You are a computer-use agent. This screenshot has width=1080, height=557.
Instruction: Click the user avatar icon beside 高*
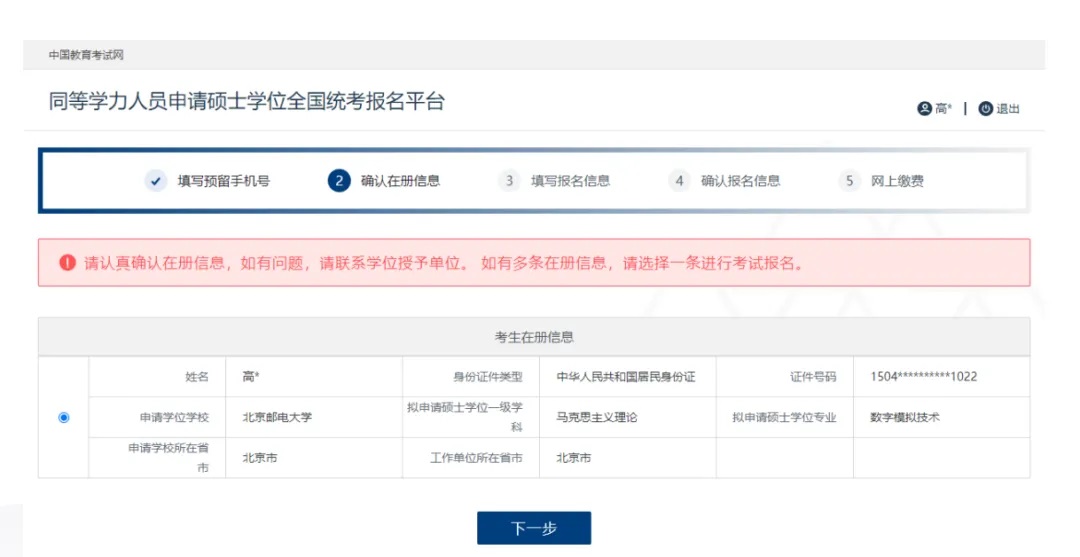[924, 109]
